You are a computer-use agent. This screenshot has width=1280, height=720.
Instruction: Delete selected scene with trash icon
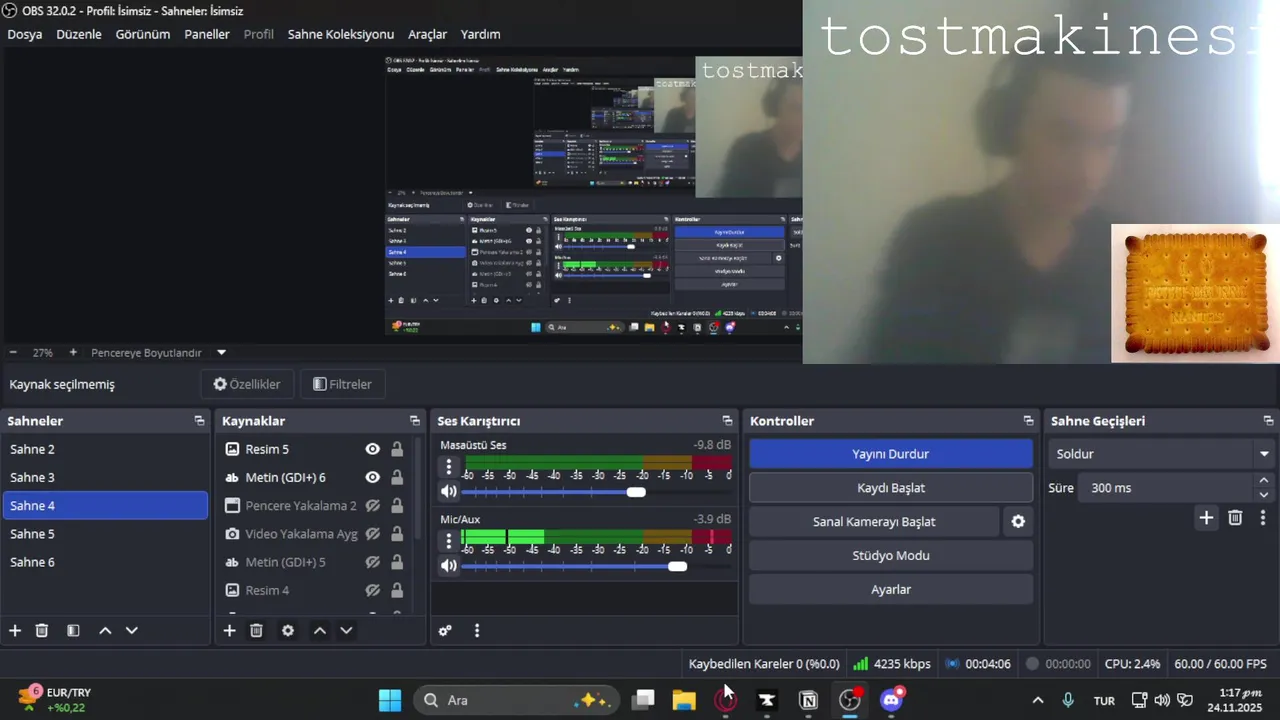point(42,631)
